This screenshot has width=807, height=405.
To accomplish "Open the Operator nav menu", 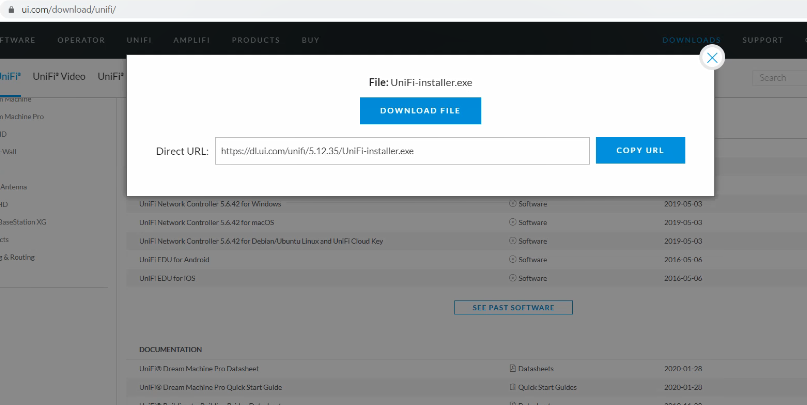I will [x=81, y=40].
